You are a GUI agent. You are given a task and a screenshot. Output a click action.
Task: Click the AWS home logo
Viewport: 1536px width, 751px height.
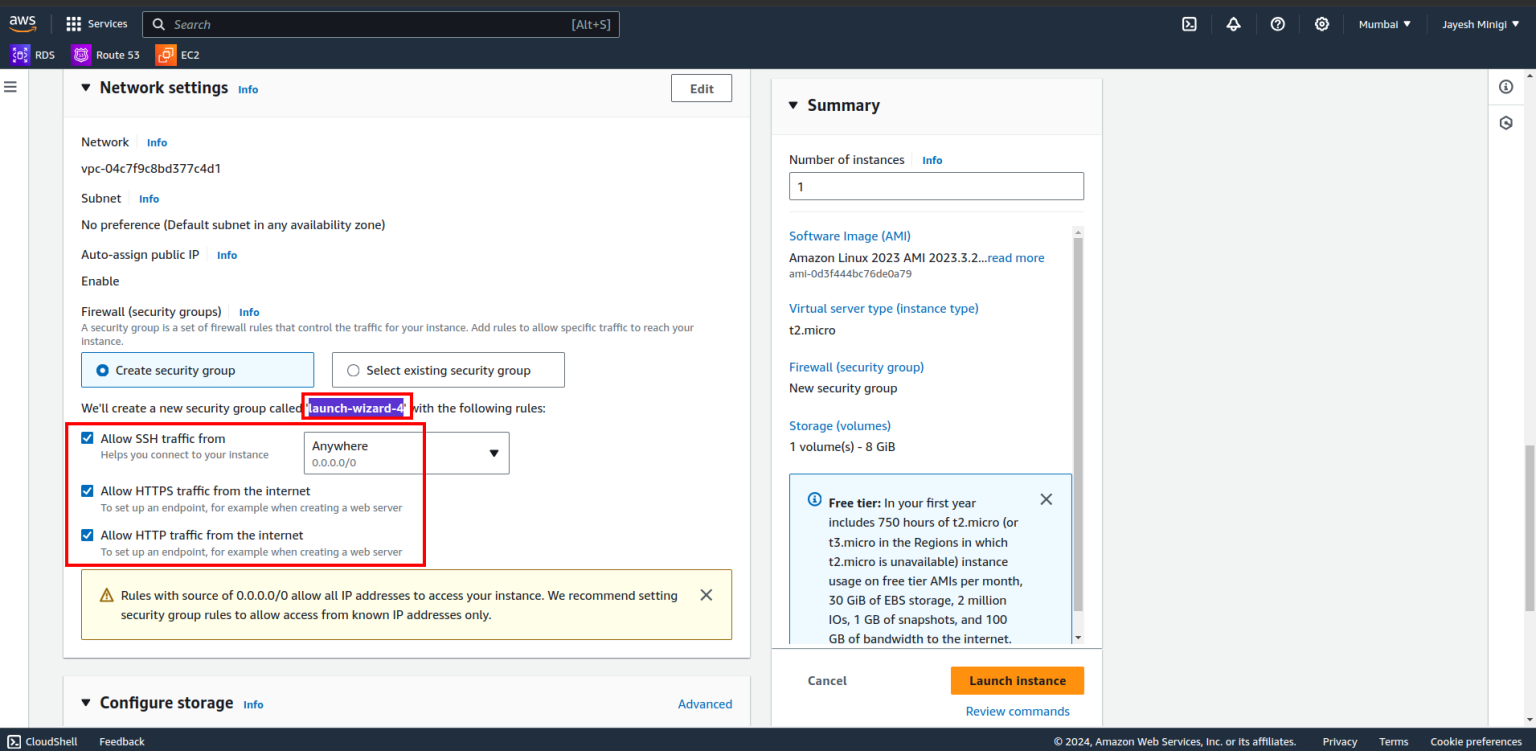coord(22,23)
